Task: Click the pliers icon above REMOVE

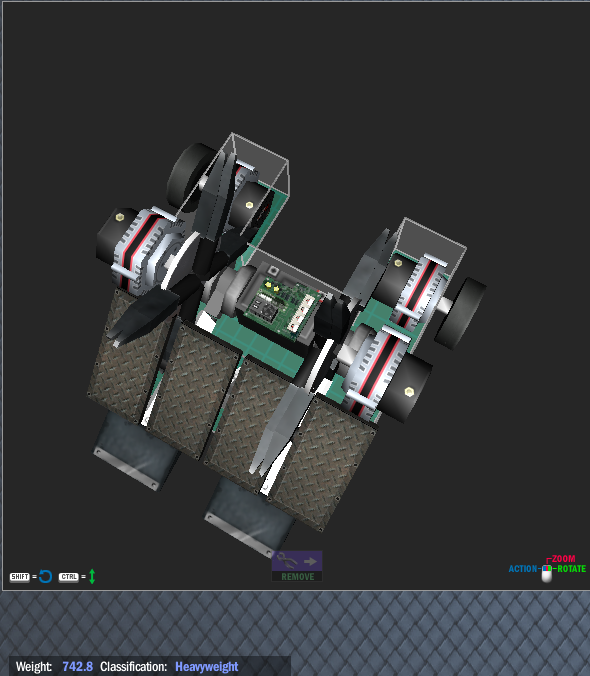Action: click(x=287, y=561)
